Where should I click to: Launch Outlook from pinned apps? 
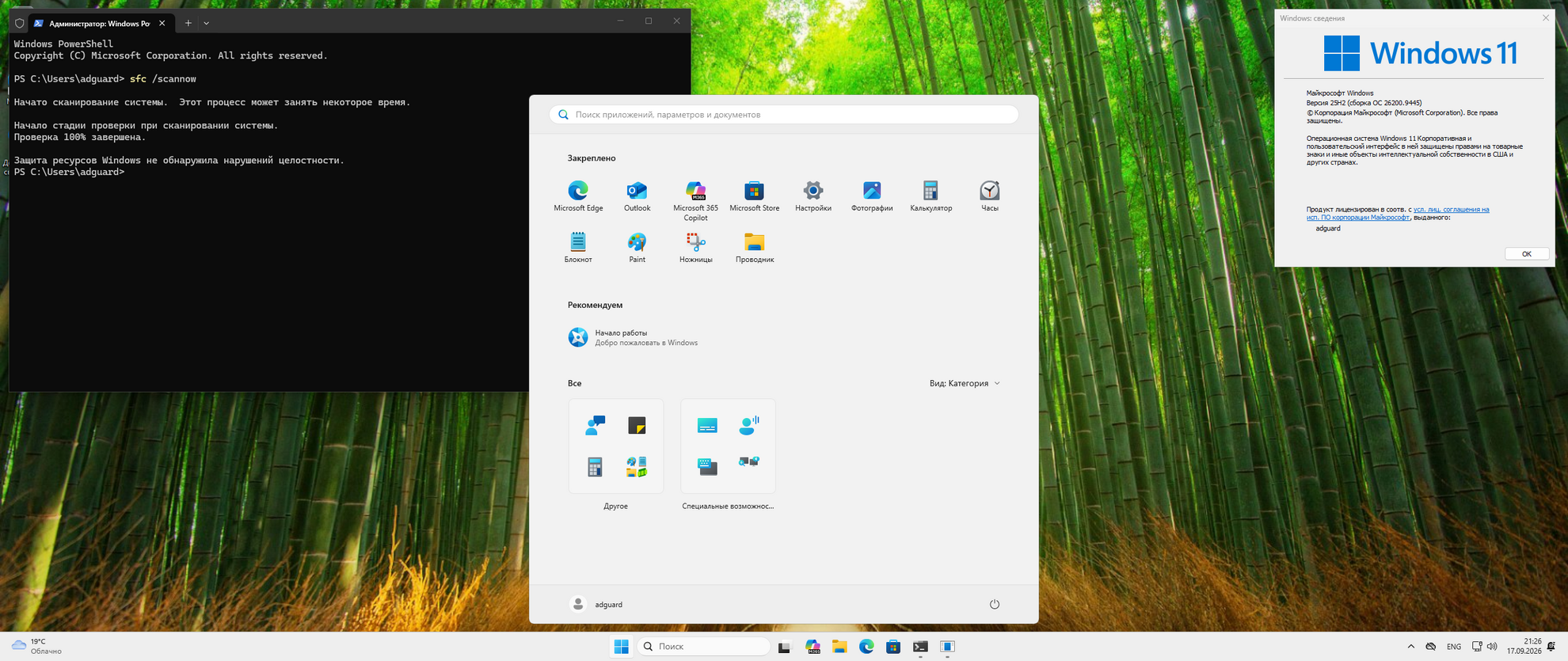pyautogui.click(x=637, y=196)
